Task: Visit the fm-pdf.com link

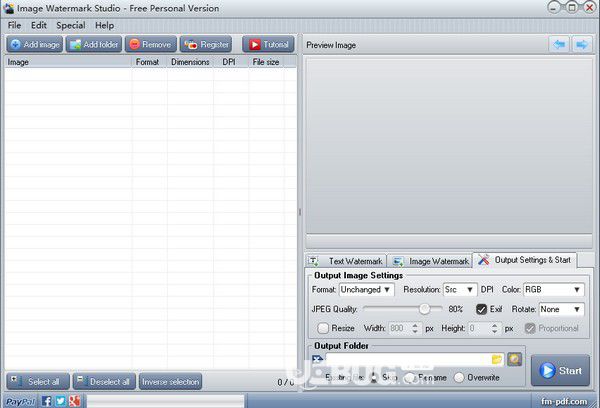Action: coord(564,401)
